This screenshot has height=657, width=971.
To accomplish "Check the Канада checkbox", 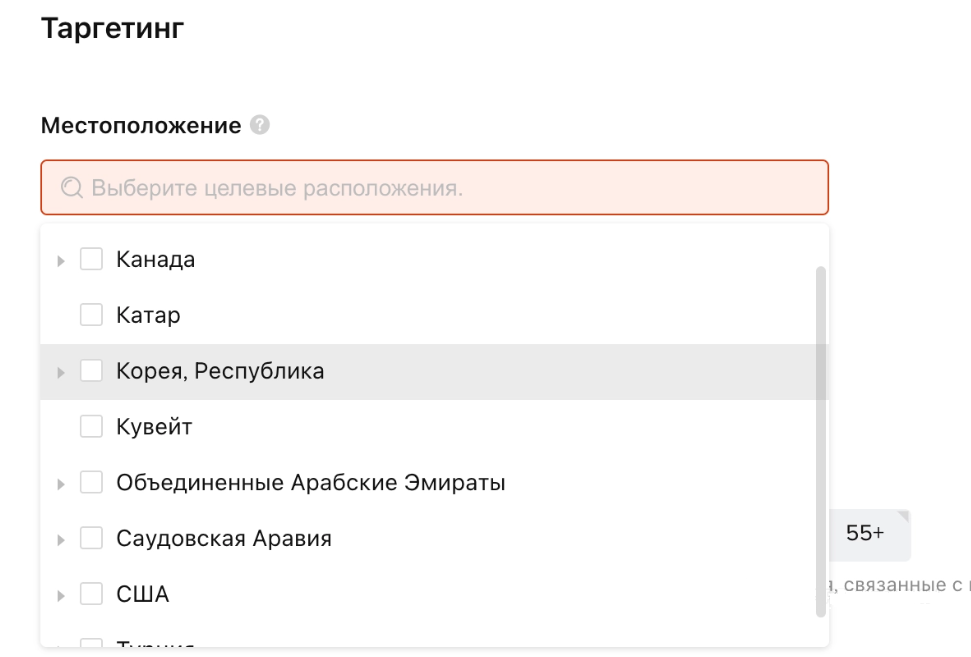I will [91, 259].
